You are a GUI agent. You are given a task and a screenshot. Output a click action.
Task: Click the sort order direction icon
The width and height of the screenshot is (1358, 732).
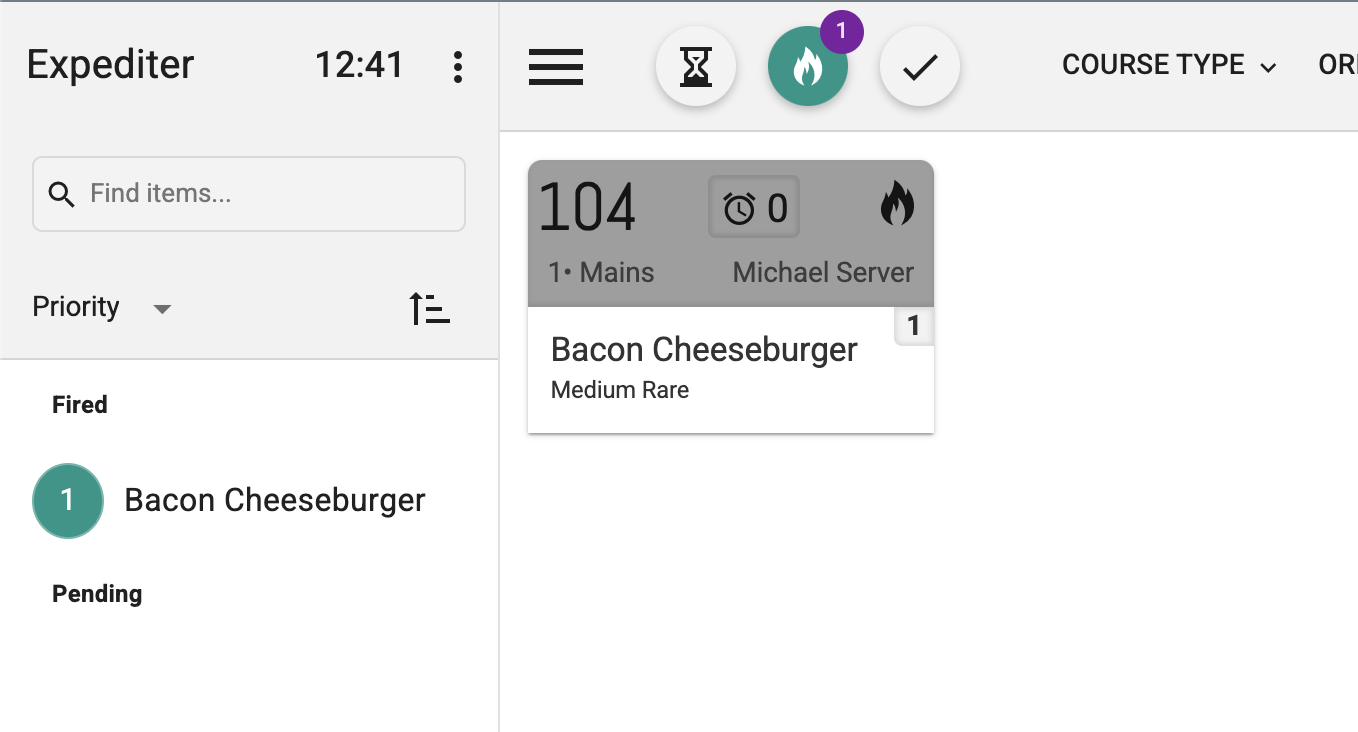pos(430,308)
